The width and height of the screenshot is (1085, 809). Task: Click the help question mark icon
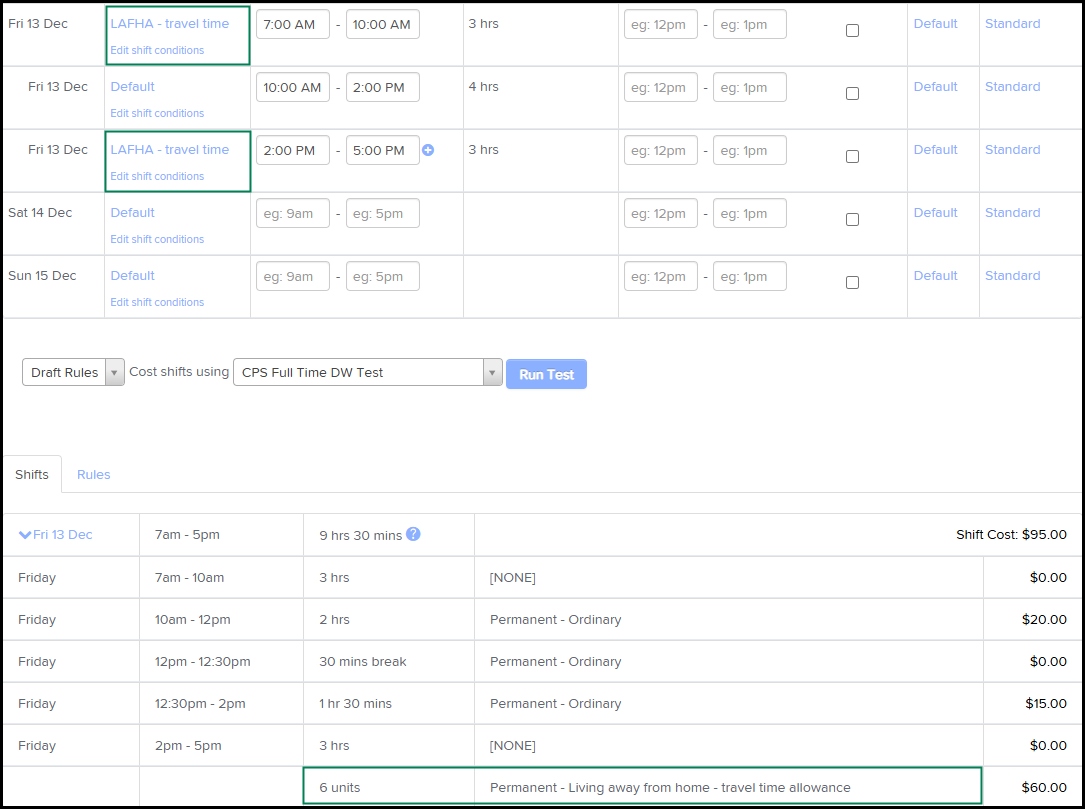(413, 534)
